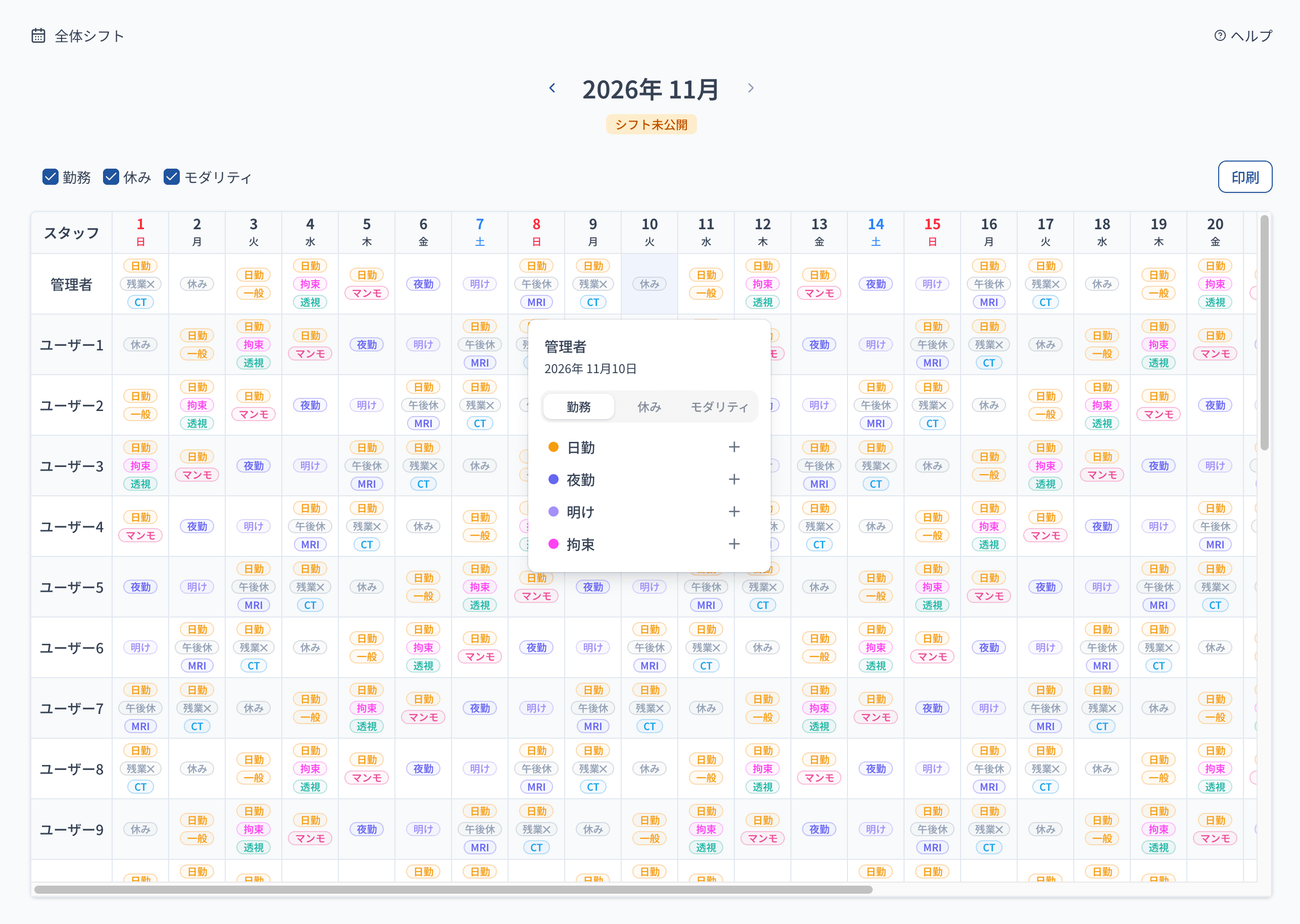
Task: Click the スタッフ column header
Action: 72,233
